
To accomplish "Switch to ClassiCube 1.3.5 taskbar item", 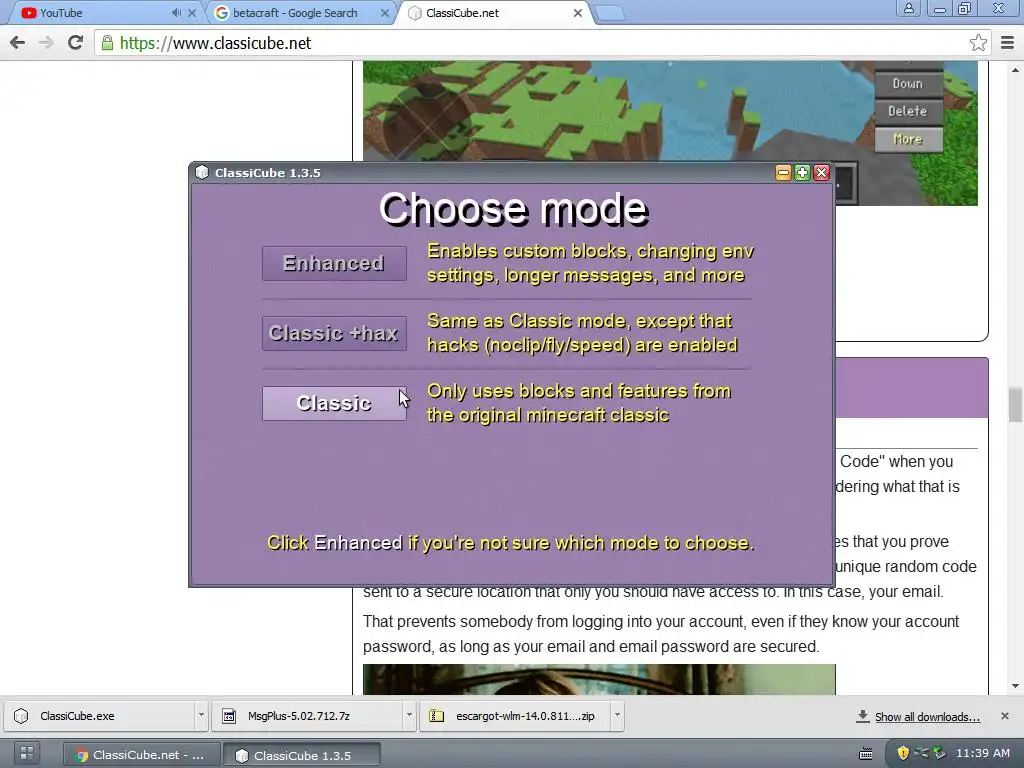I will (302, 755).
